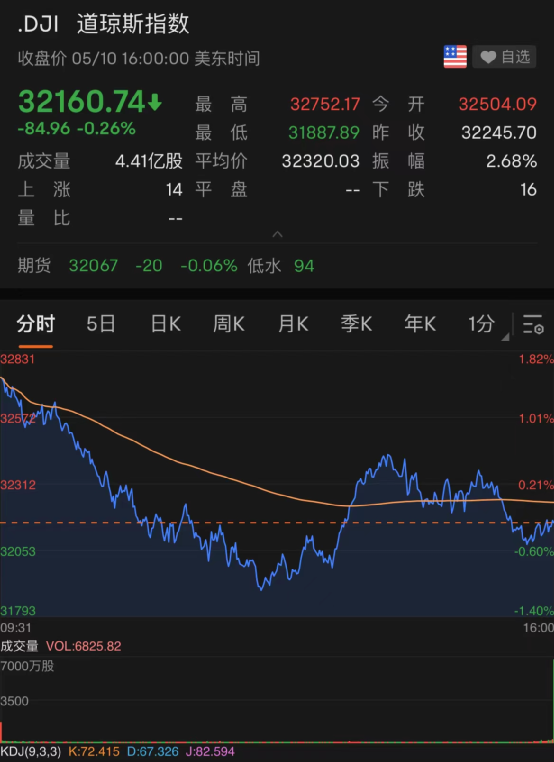This screenshot has height=762, width=554.
Task: Tap the 上涨 count 14
Action: coord(174,190)
